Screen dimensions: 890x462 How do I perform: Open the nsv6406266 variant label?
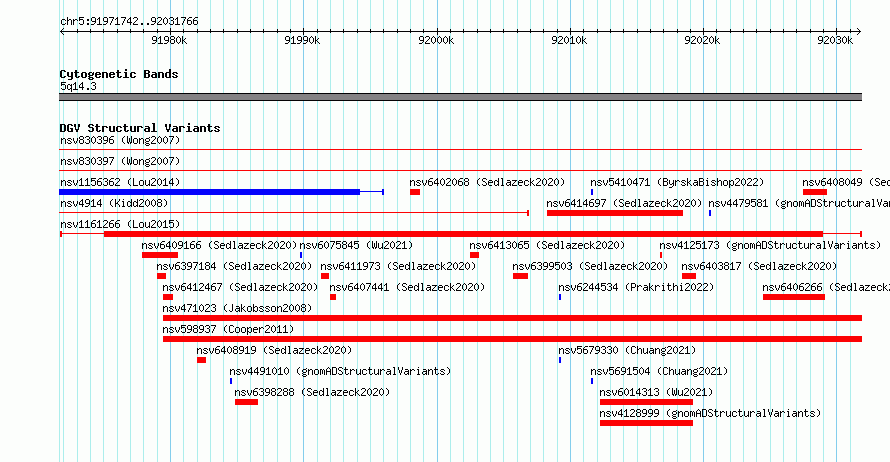coord(826,287)
